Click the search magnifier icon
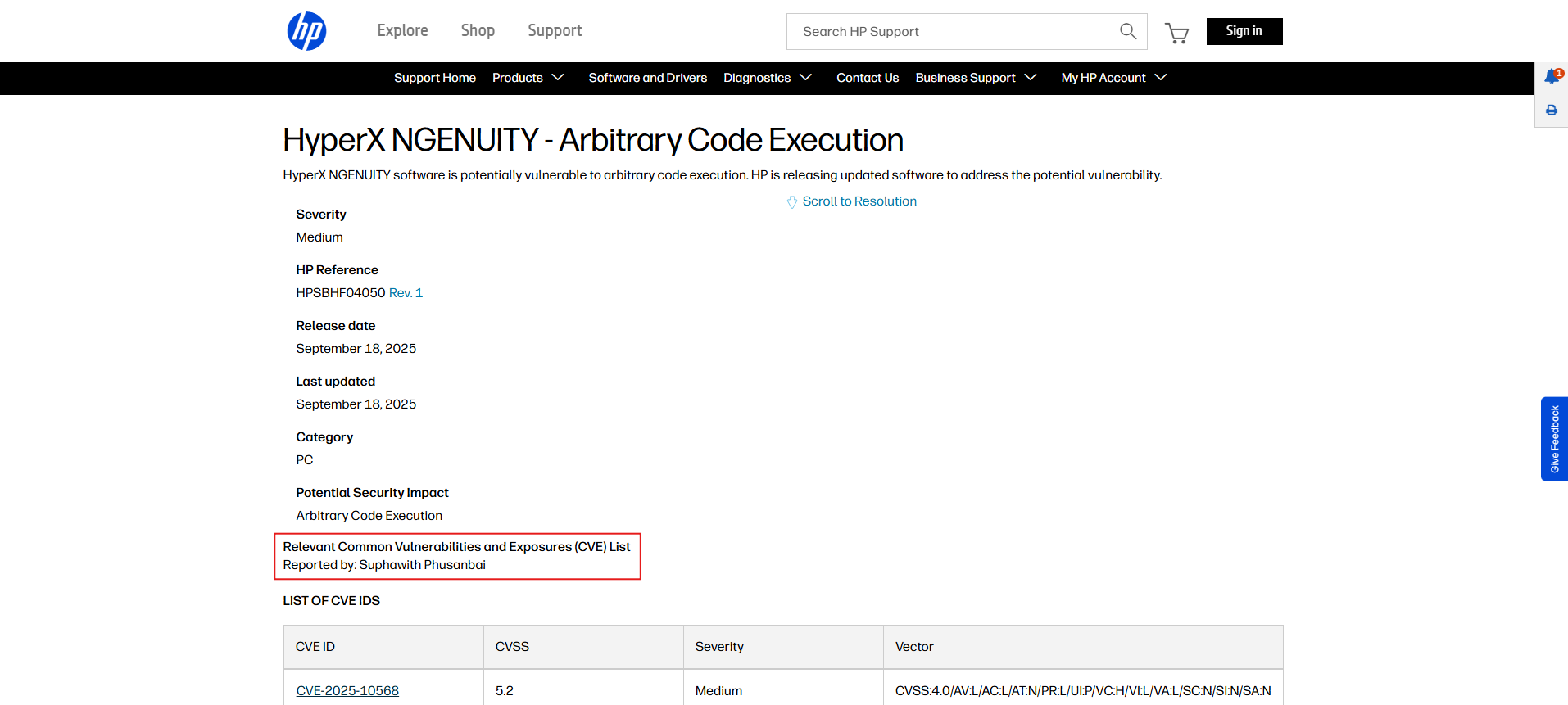 pos(1128,31)
